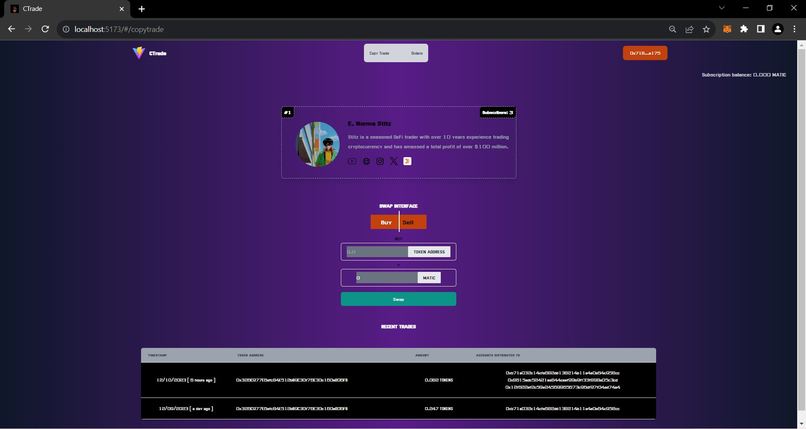Click the green Swap button
Viewport: 806px width, 429px height.
tap(398, 299)
